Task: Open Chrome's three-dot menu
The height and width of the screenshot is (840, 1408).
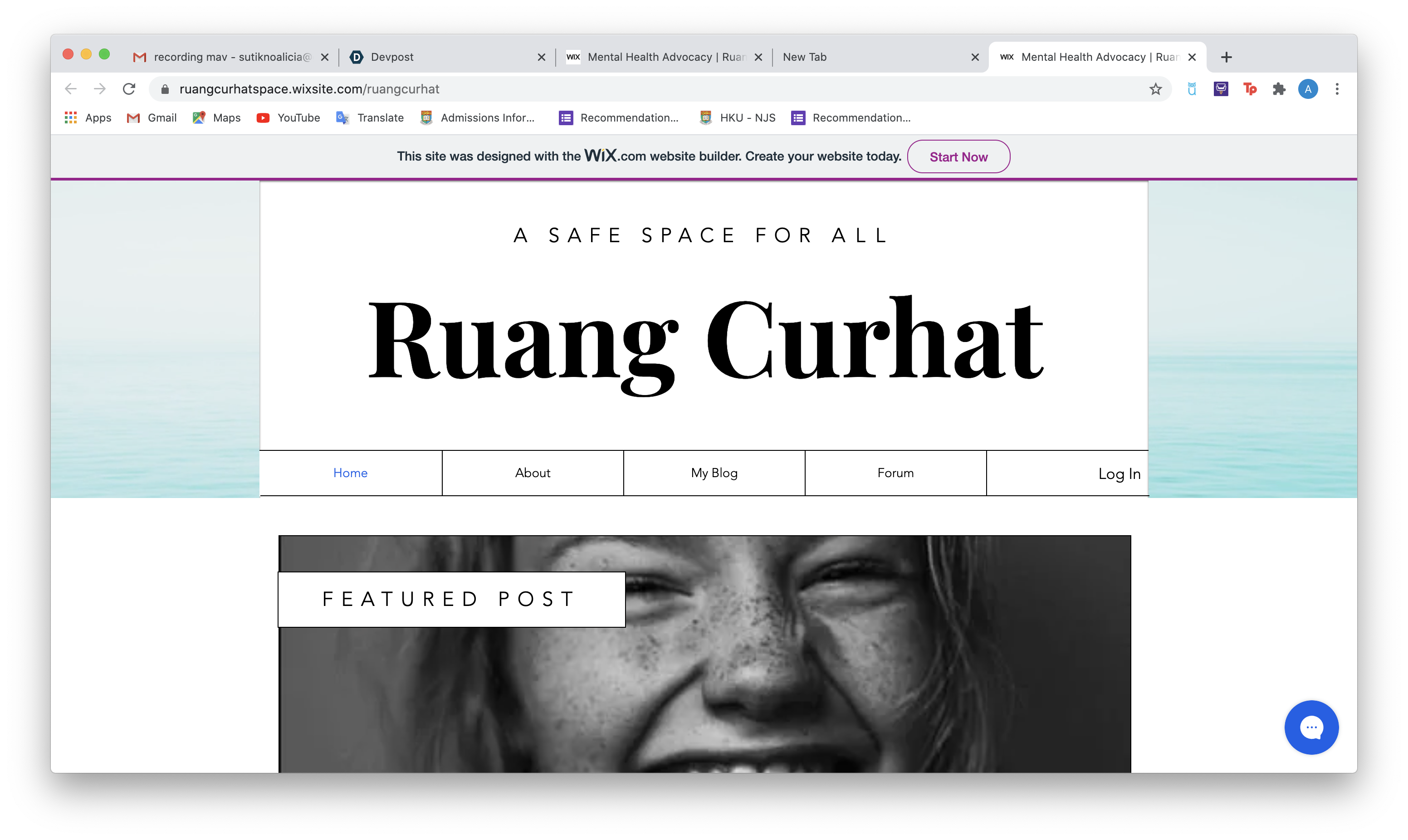Action: coord(1337,89)
